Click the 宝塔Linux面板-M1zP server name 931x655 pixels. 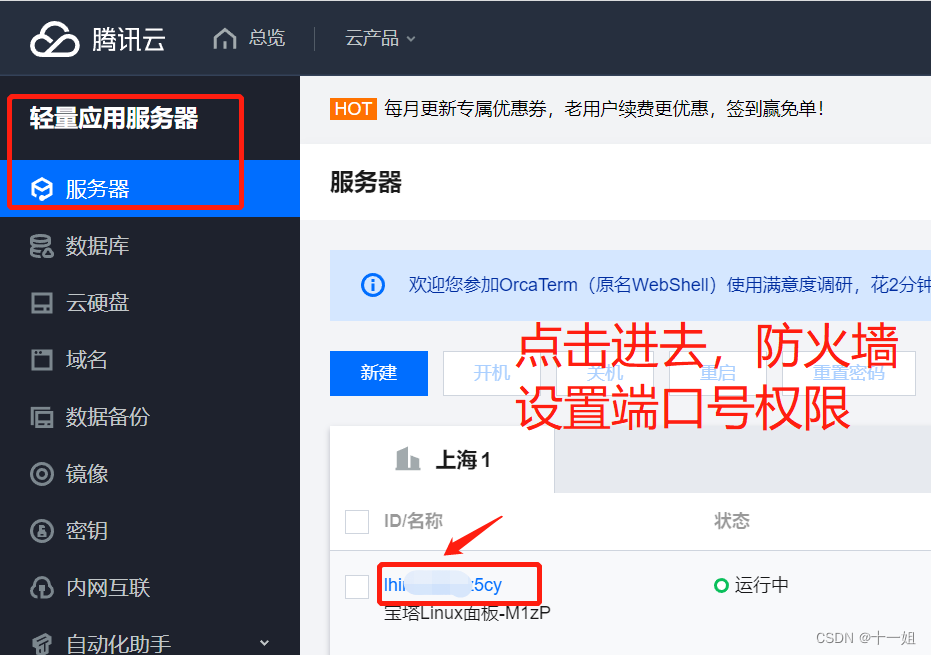[467, 613]
